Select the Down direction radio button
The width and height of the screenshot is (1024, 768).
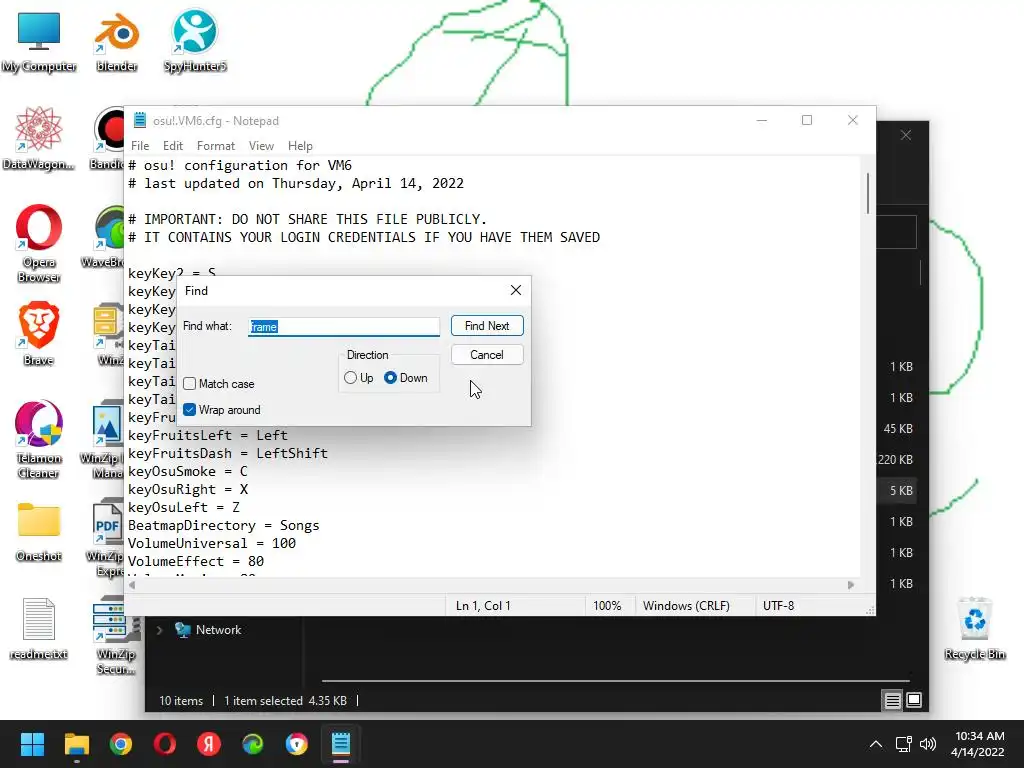[x=391, y=377]
